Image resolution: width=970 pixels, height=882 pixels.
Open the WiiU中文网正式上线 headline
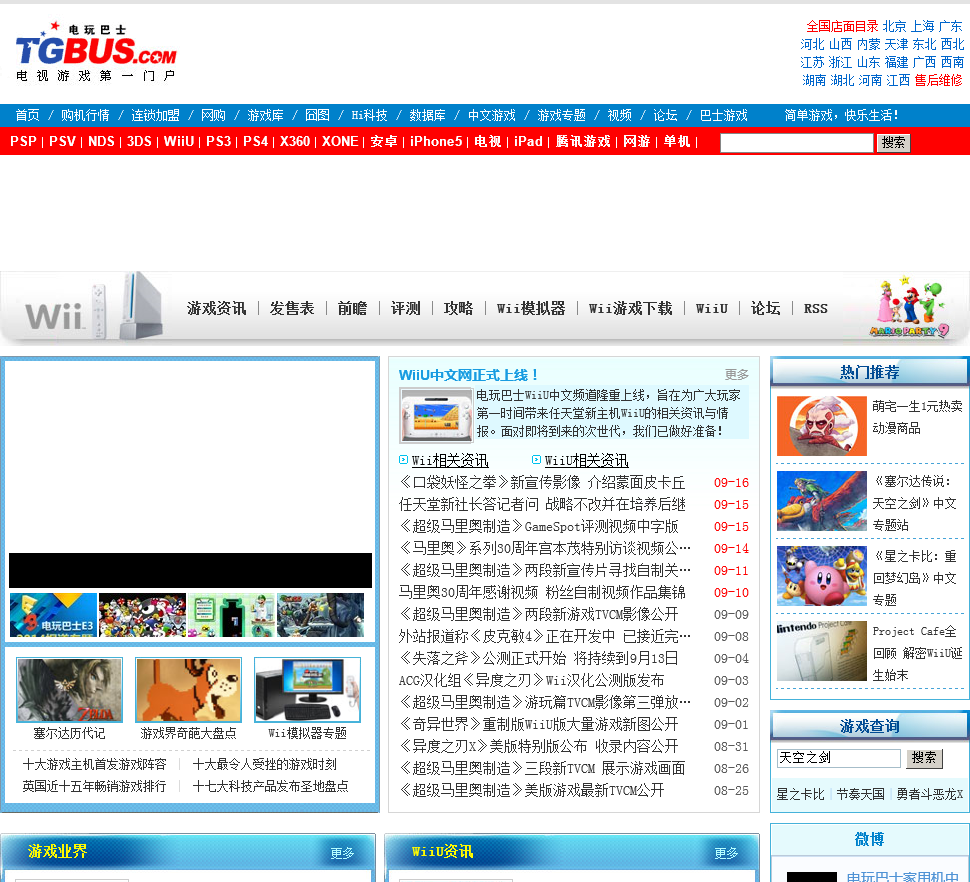click(468, 375)
